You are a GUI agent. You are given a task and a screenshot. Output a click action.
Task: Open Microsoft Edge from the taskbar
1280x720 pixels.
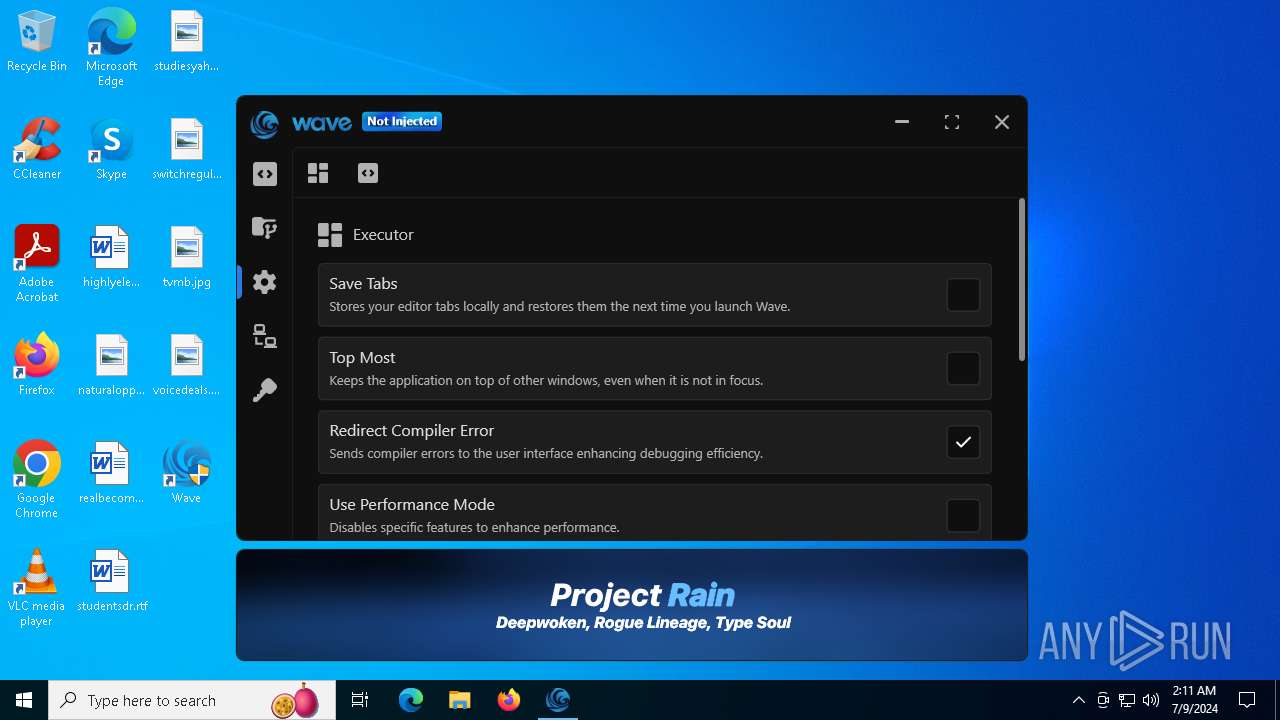(x=411, y=700)
